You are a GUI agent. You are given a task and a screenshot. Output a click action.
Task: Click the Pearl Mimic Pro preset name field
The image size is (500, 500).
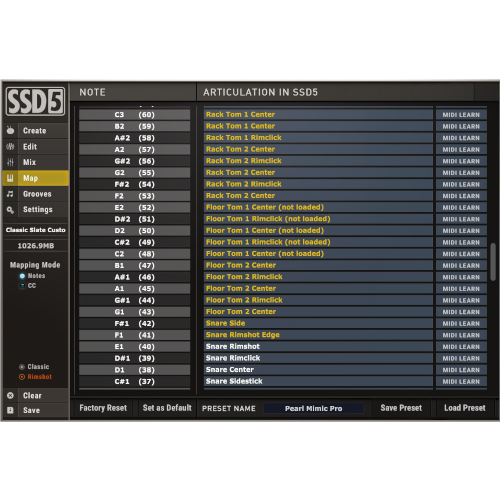pyautogui.click(x=313, y=408)
